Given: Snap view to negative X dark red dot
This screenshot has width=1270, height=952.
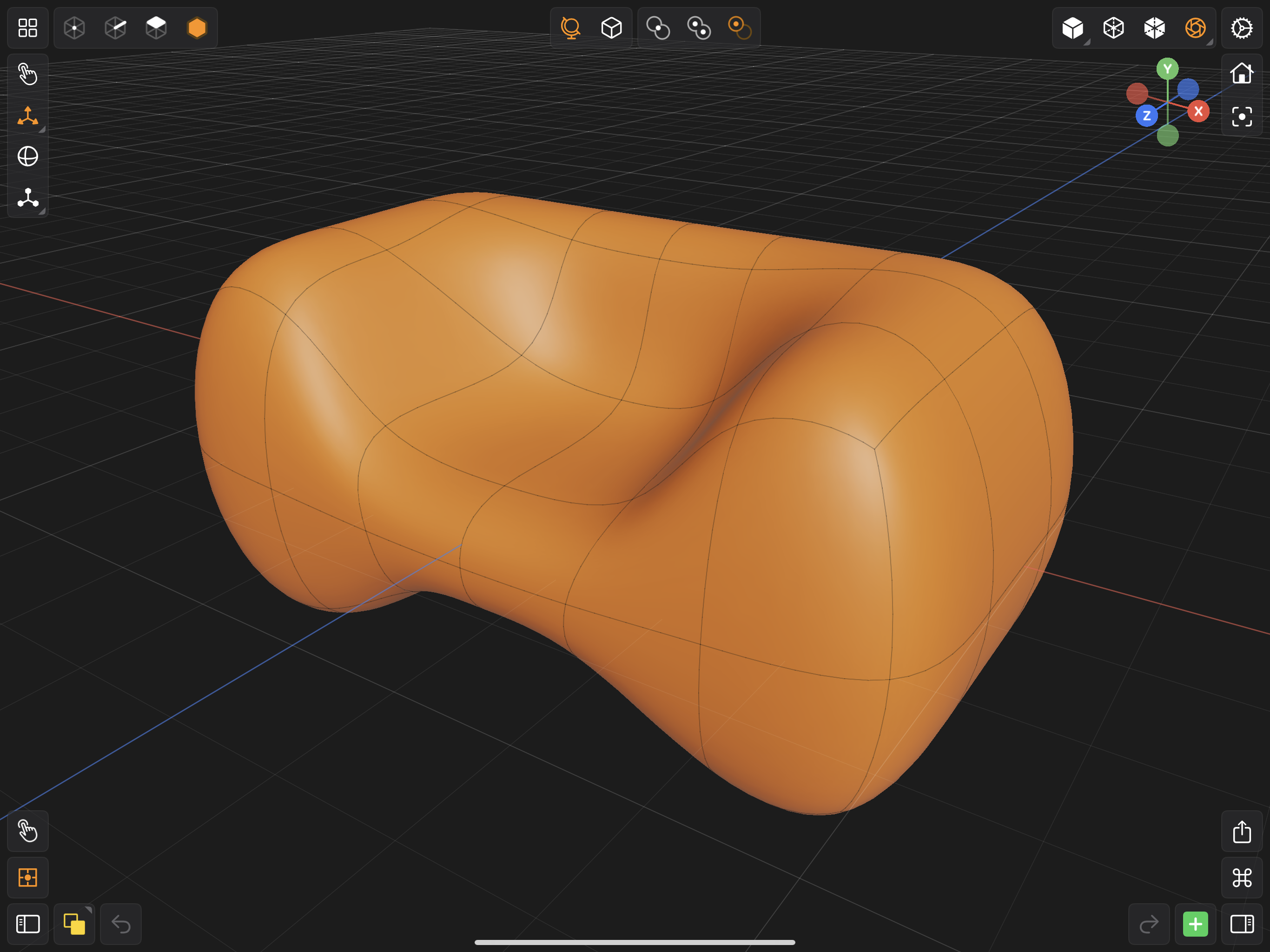Looking at the screenshot, I should click(1137, 93).
